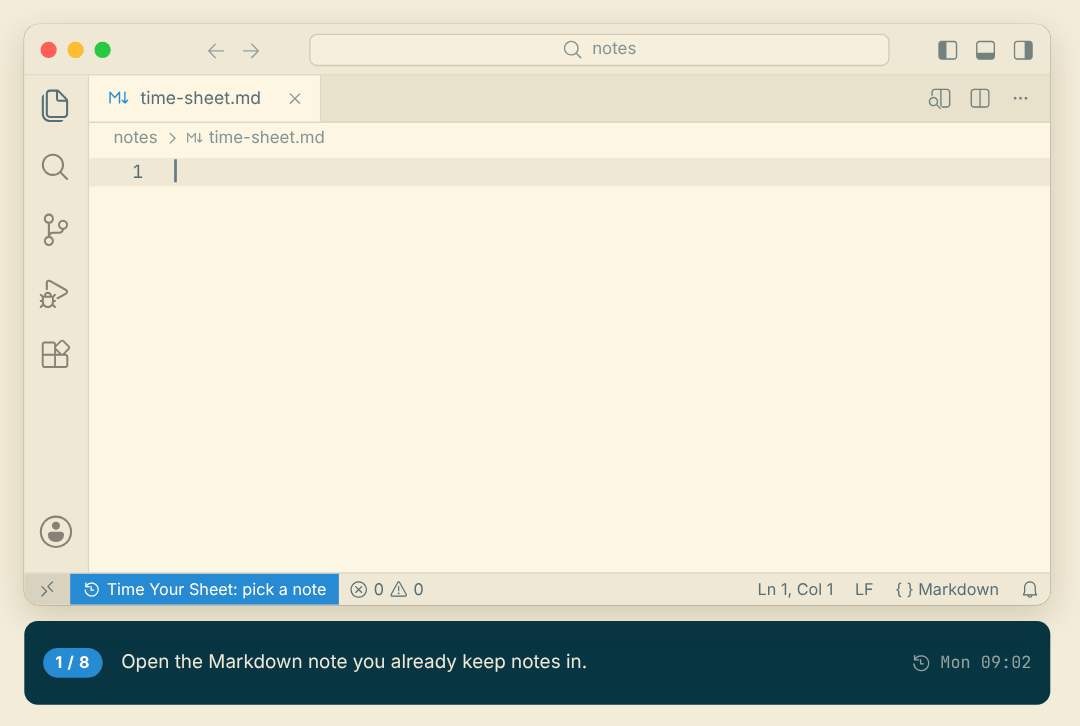Open the editor More Actions ellipsis
The height and width of the screenshot is (726, 1080).
tap(1021, 98)
